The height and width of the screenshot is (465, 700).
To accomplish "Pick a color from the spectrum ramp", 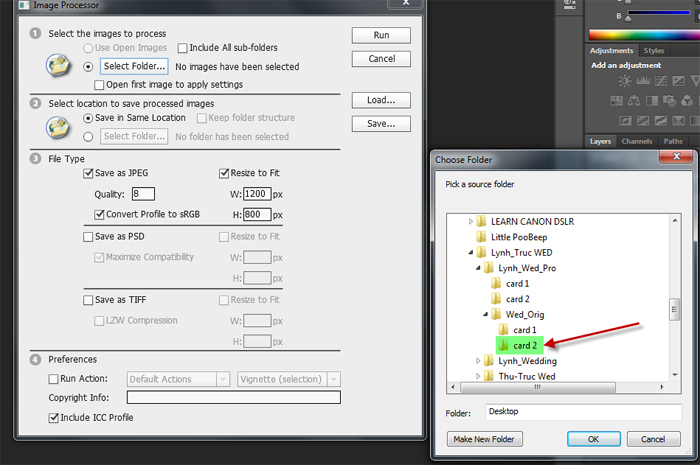I will (644, 35).
